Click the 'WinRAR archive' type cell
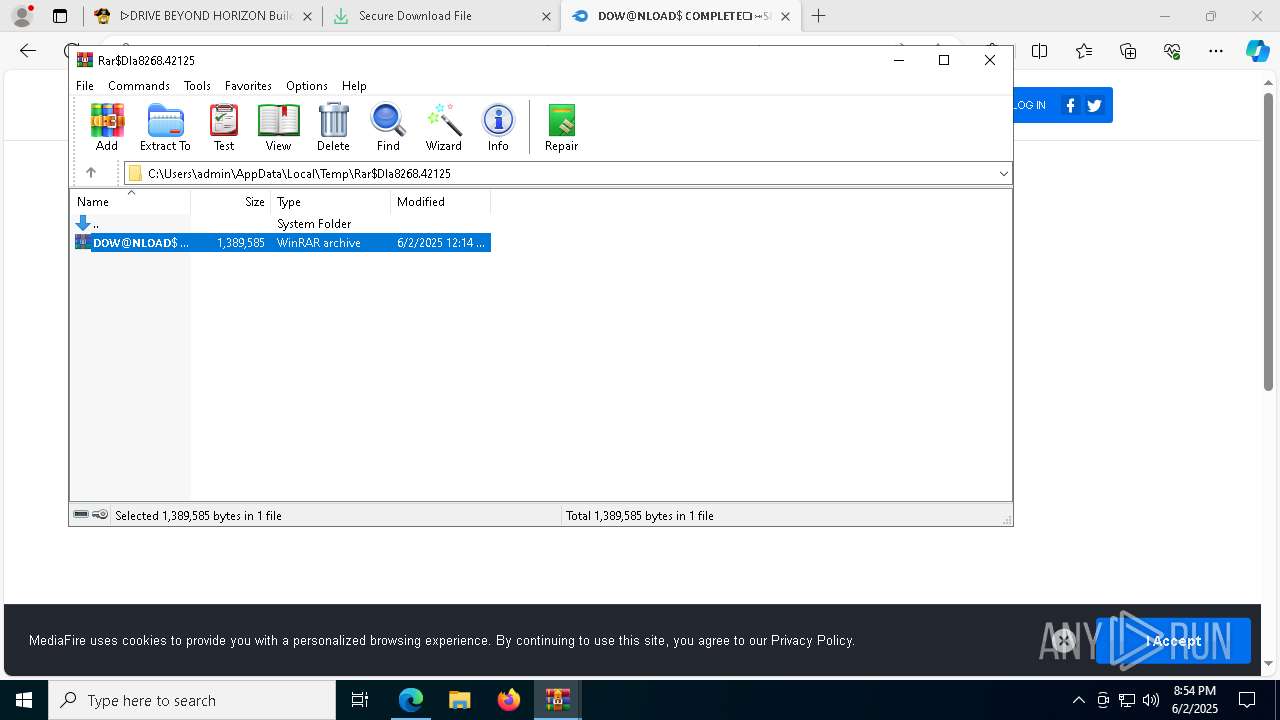1280x720 pixels. 319,243
